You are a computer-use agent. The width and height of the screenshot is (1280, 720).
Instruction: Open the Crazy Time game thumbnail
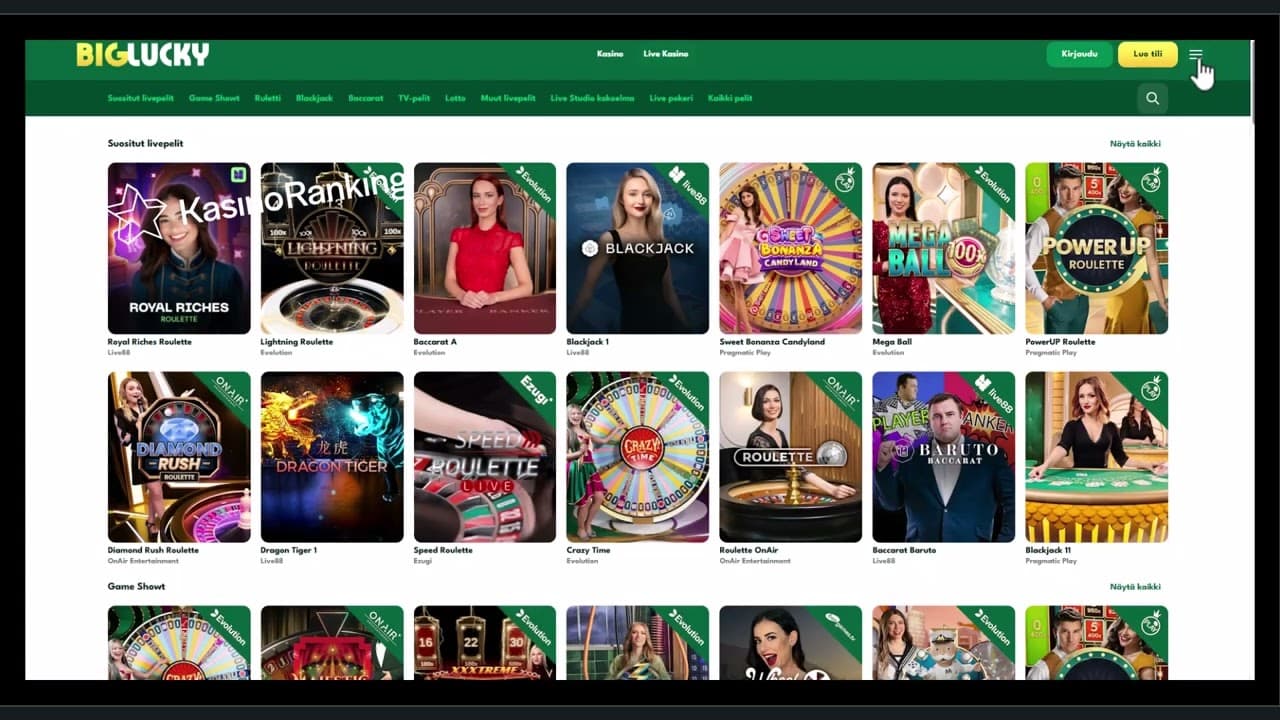pyautogui.click(x=638, y=457)
